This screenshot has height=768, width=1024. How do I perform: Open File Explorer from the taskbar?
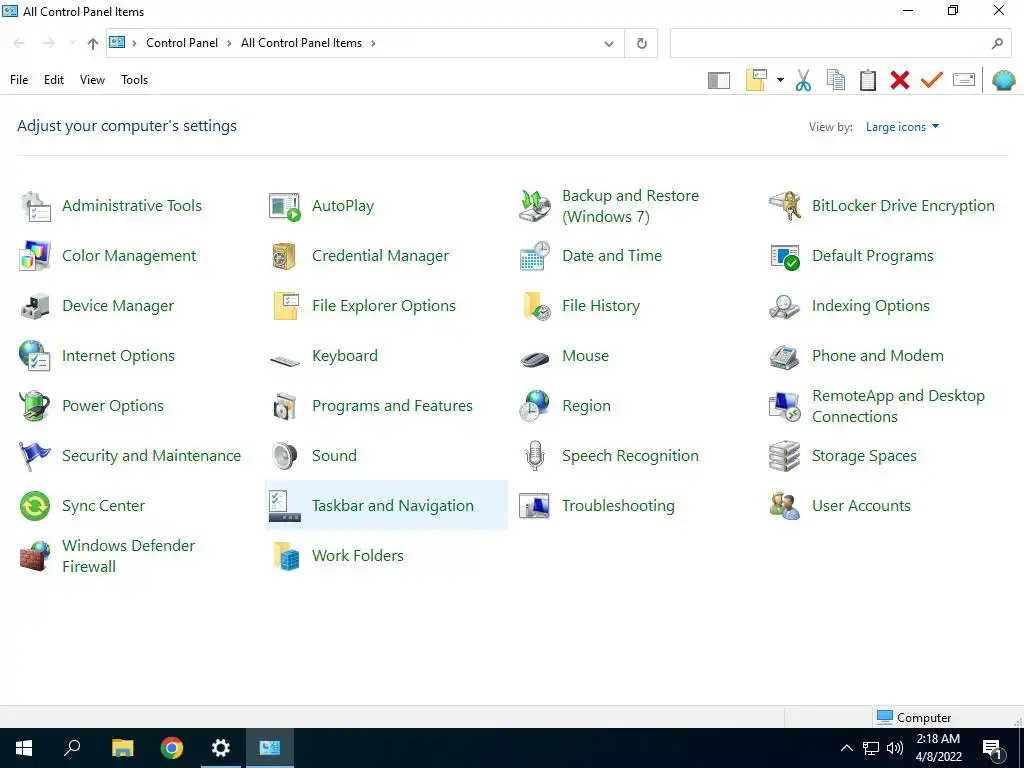click(x=123, y=748)
